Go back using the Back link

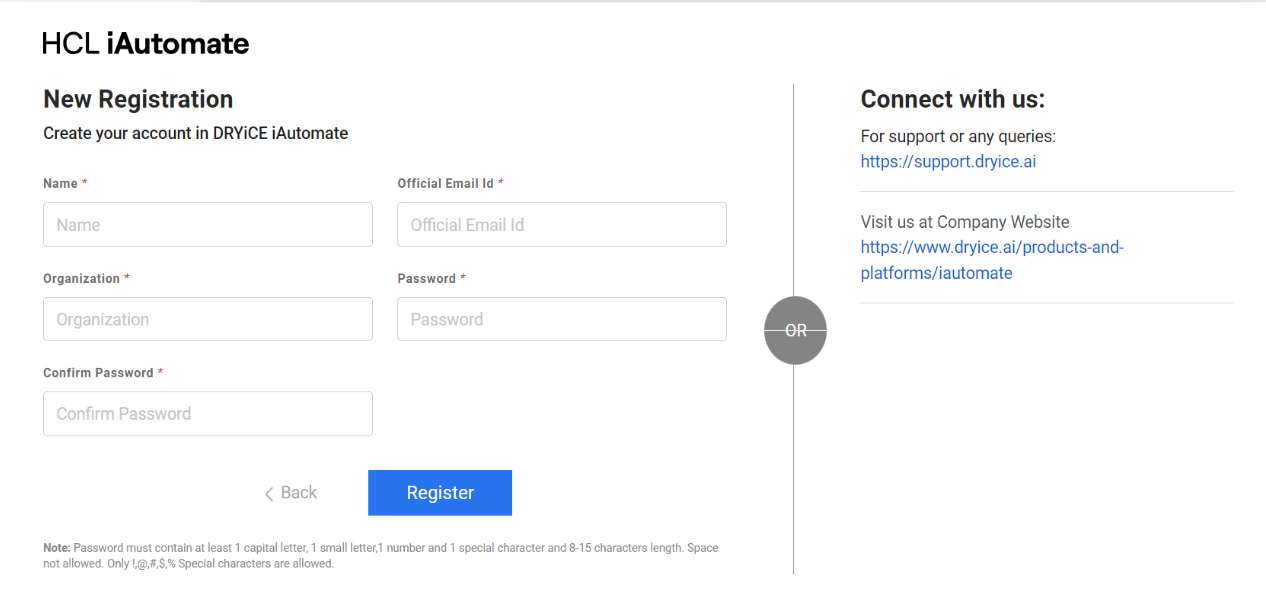coord(298,493)
